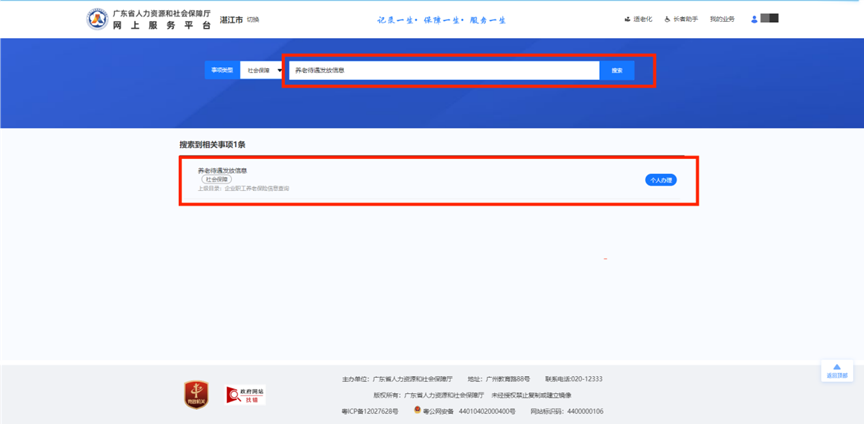
Task: Click the 粤公网安备 44010402000400号 link
Action: tap(472, 411)
